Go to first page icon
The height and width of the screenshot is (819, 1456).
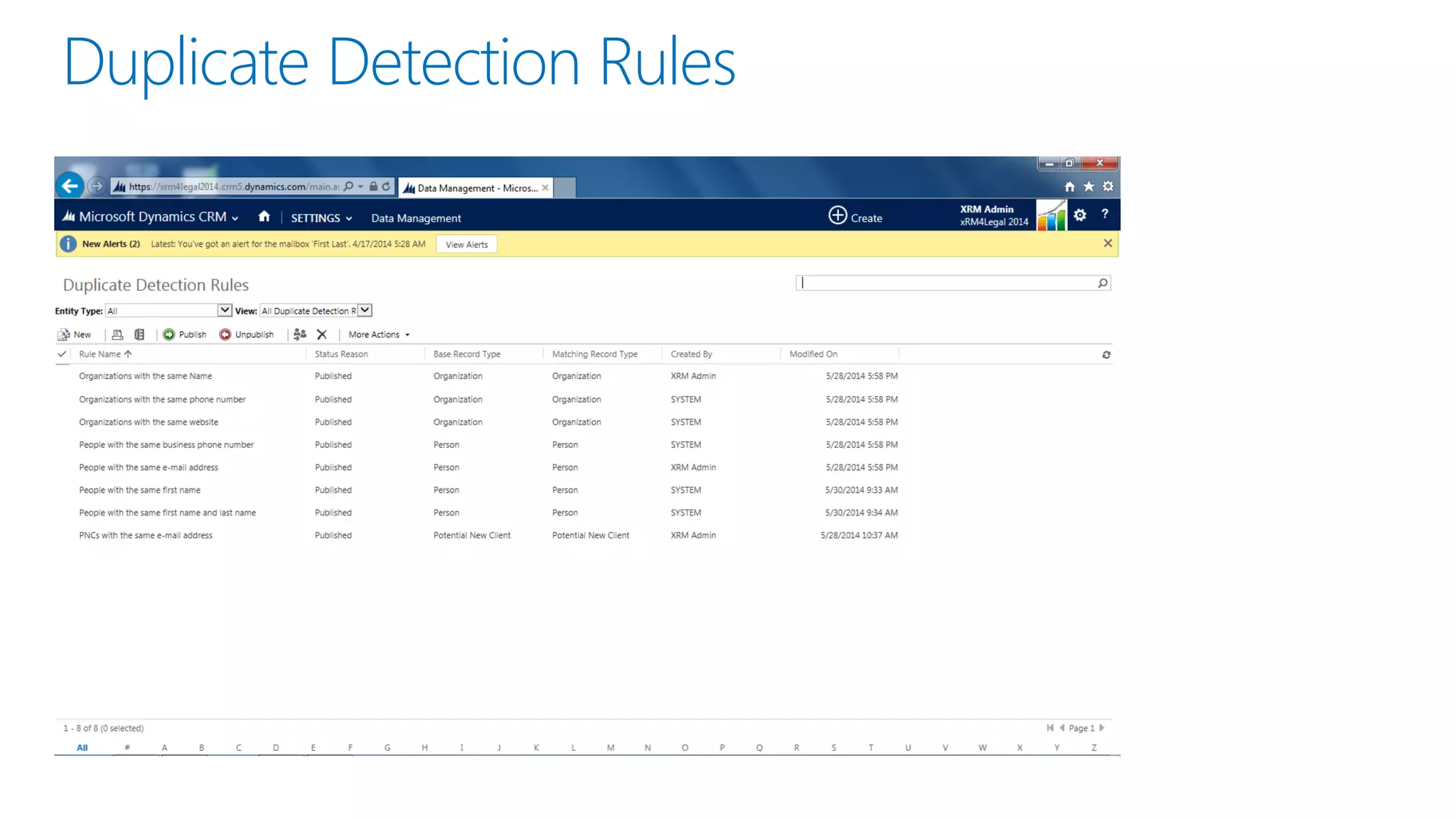click(x=1050, y=727)
